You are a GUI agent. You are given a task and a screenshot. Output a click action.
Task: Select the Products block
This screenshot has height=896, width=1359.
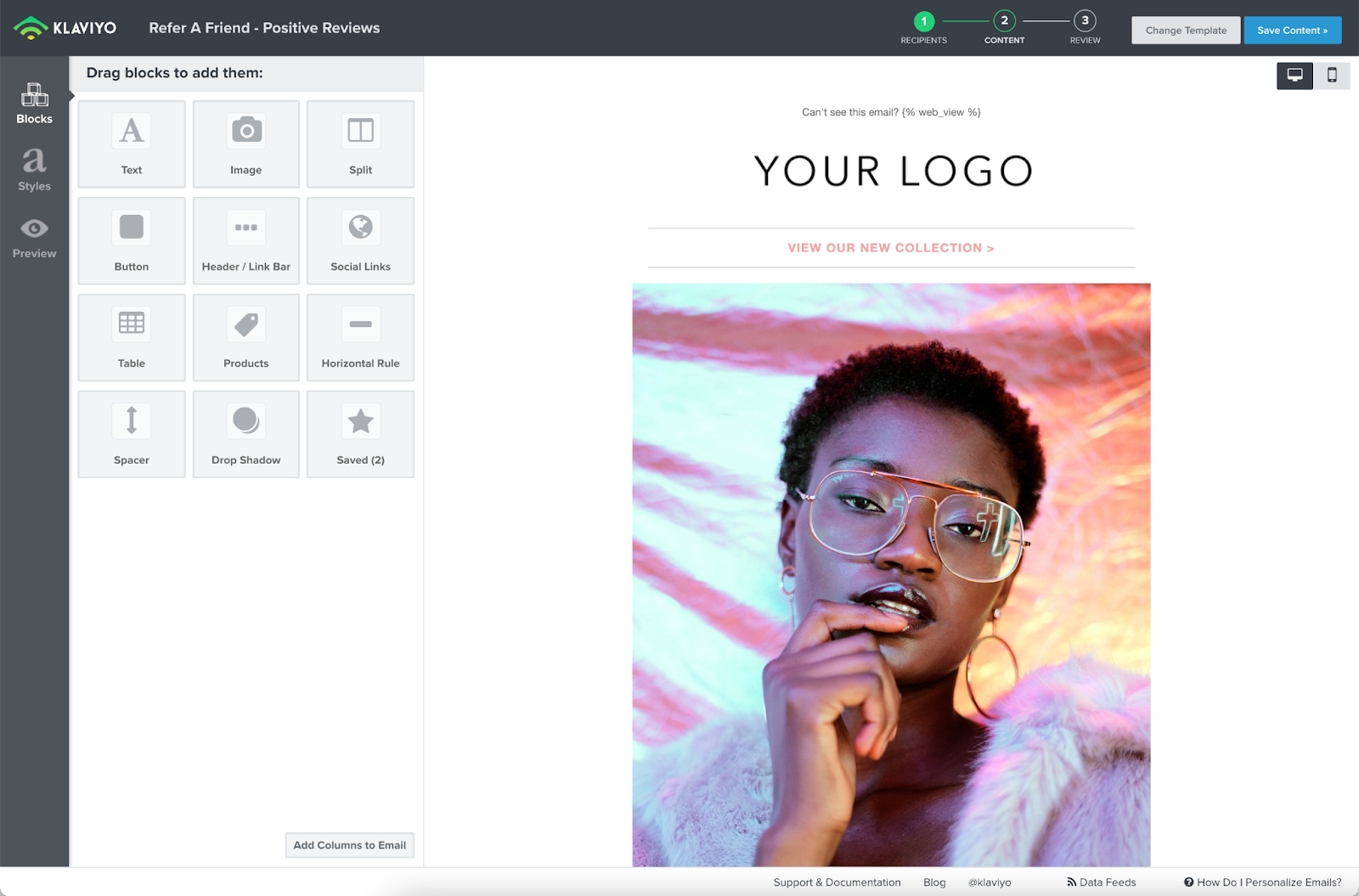coord(246,338)
